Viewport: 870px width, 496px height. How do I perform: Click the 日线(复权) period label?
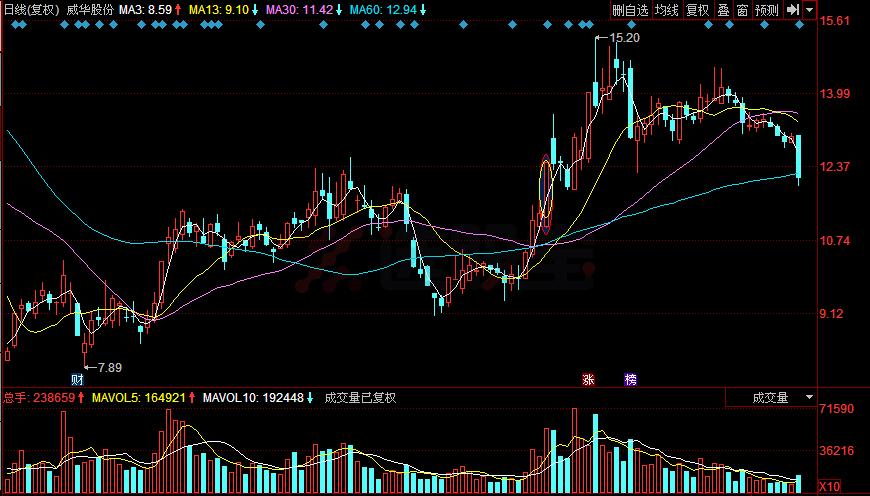point(31,9)
